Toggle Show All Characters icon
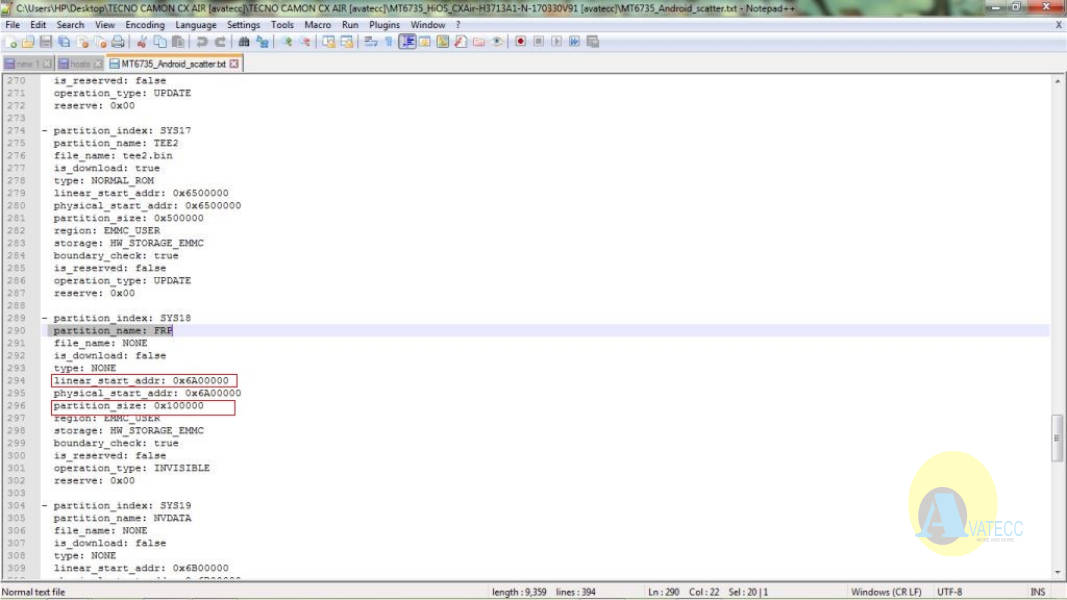 click(x=389, y=42)
